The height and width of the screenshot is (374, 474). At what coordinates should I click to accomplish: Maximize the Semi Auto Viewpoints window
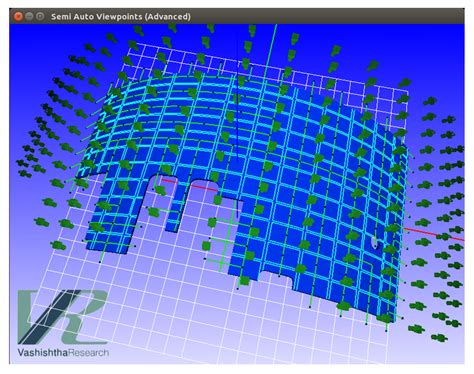40,16
